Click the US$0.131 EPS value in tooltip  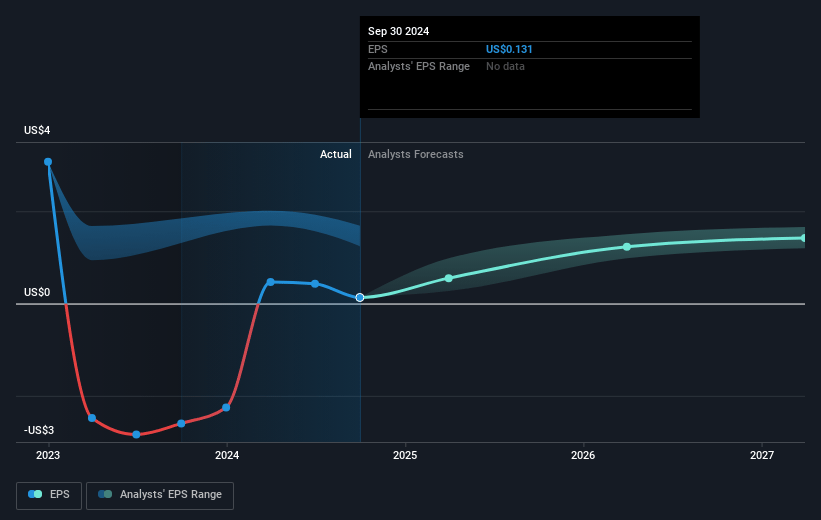click(509, 49)
